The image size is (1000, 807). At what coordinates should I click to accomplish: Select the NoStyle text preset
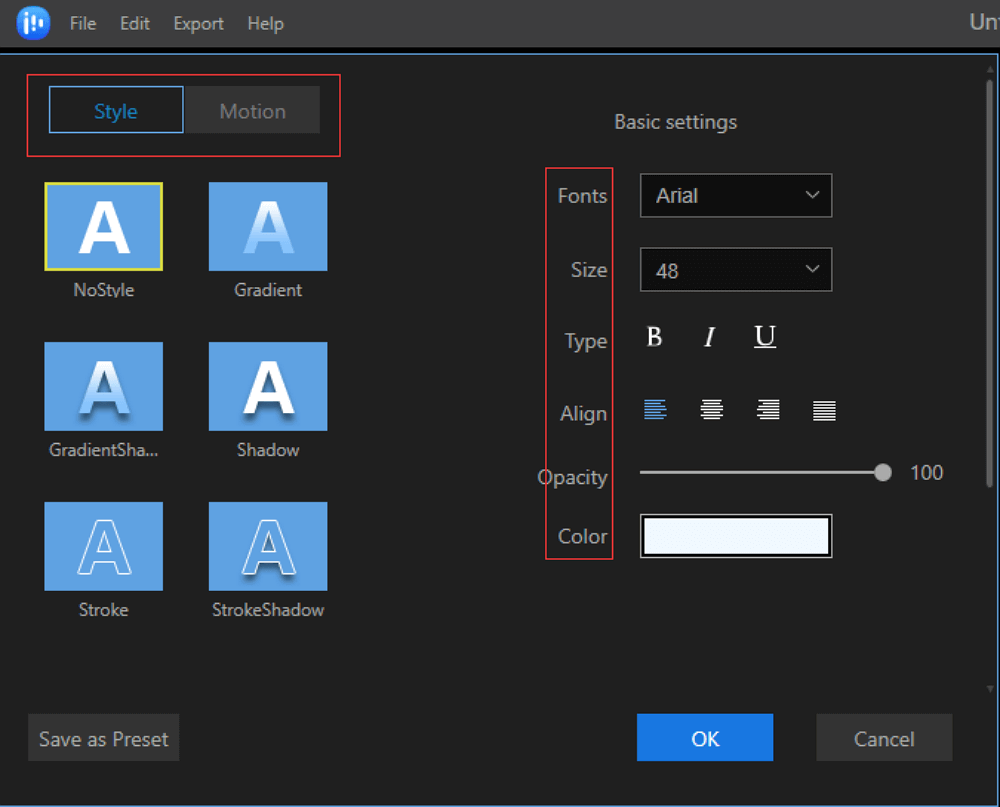tap(104, 227)
